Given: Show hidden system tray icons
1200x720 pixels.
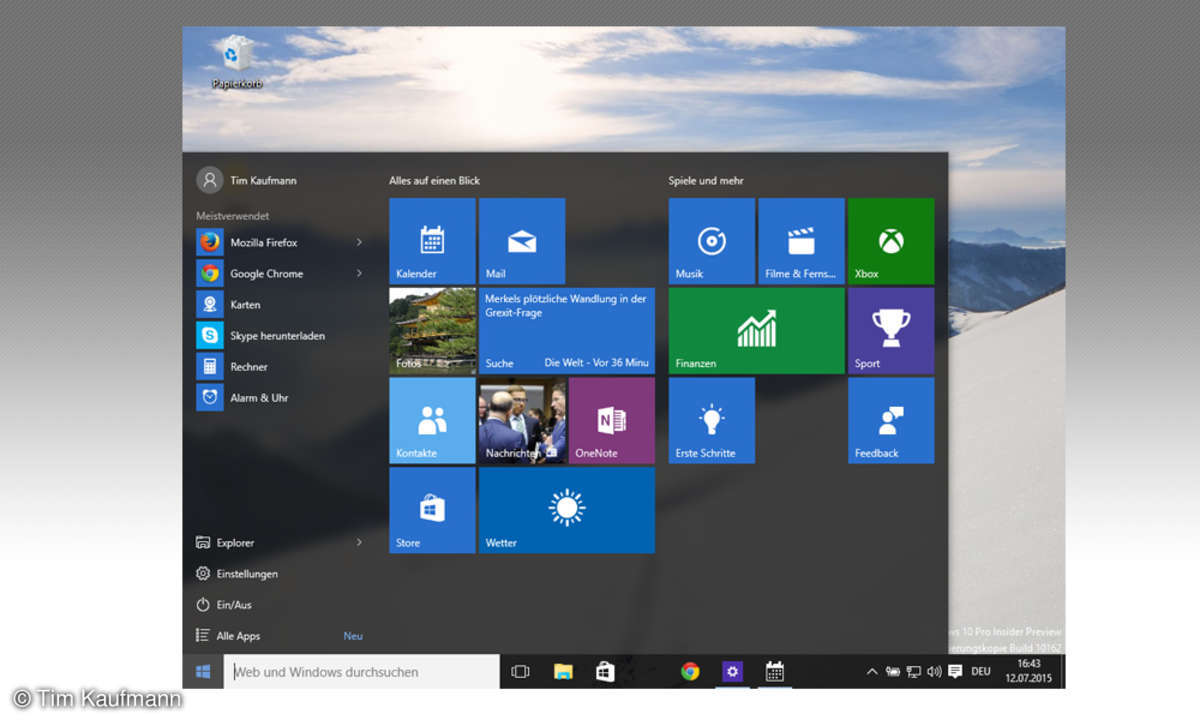Looking at the screenshot, I should [871, 672].
